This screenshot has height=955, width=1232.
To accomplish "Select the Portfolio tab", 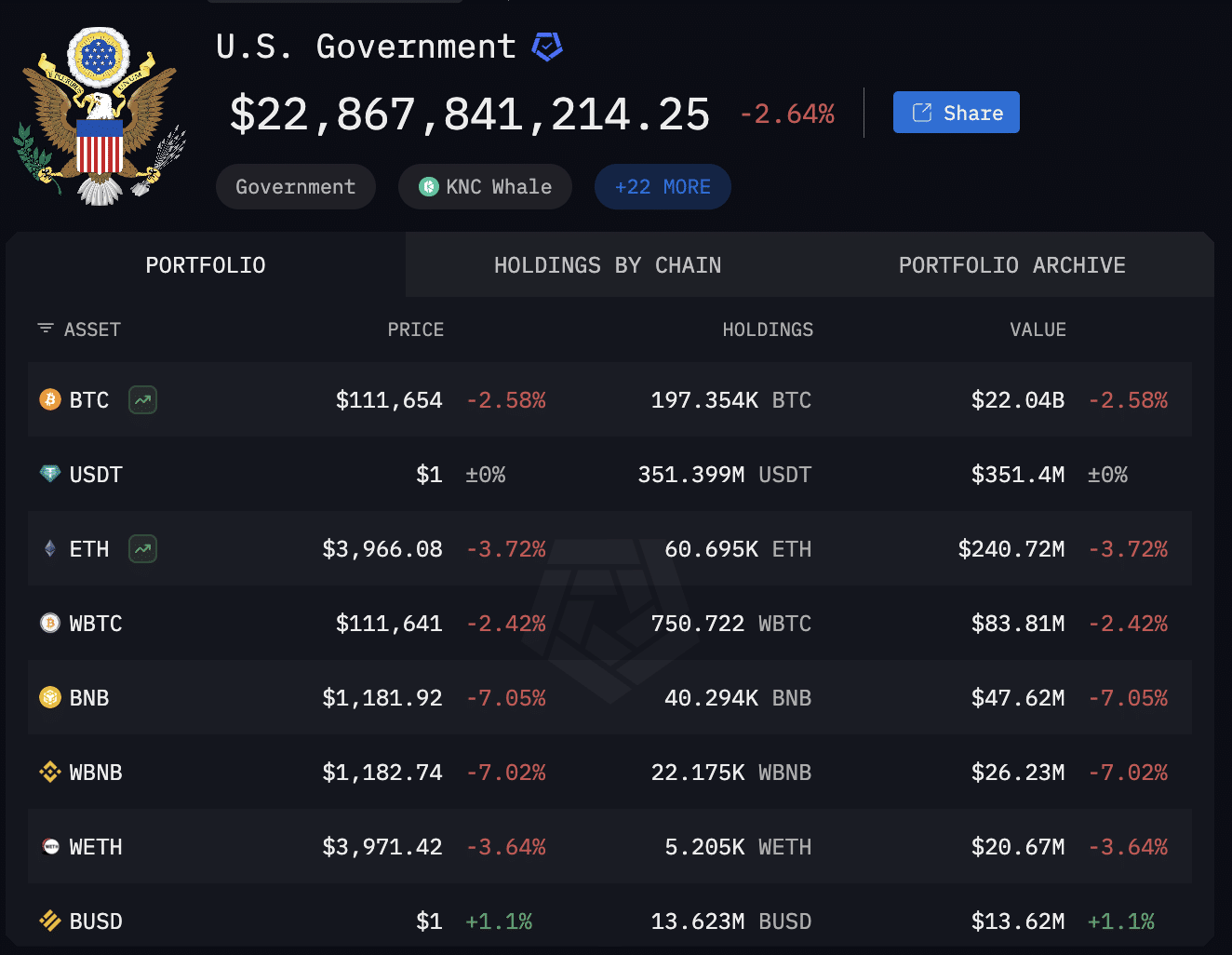I will 205,264.
